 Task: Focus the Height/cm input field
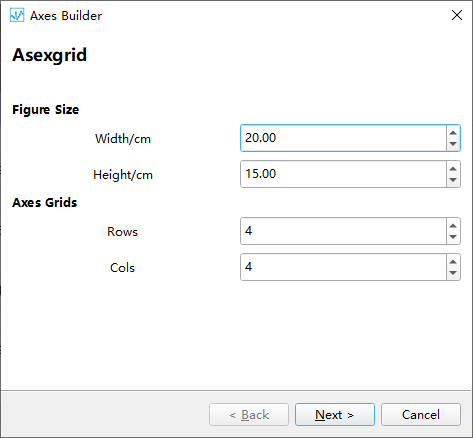pyautogui.click(x=343, y=174)
